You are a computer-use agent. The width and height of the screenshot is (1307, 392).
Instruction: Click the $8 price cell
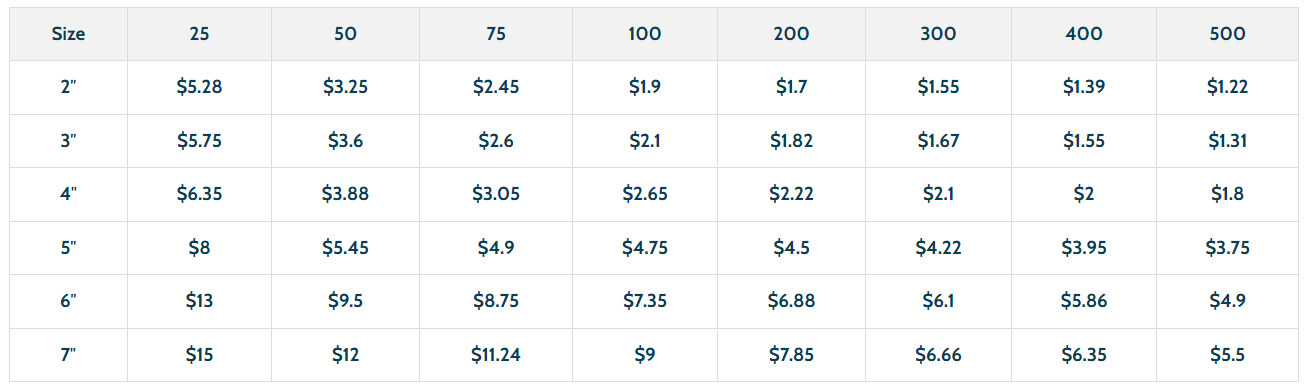tap(199, 248)
